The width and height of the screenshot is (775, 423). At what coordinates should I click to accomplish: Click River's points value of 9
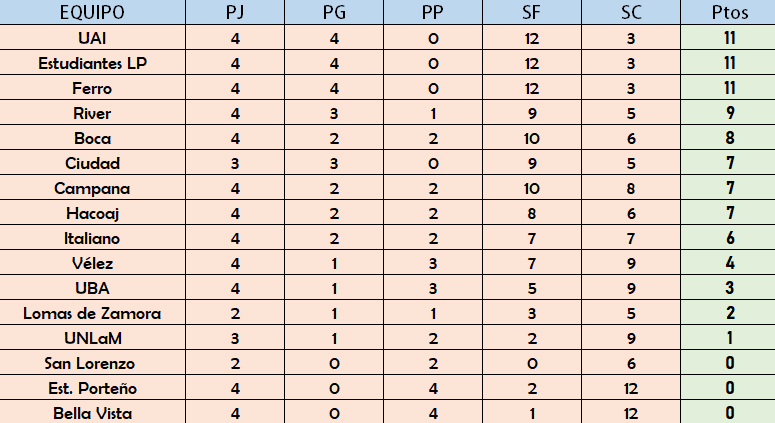pos(728,113)
